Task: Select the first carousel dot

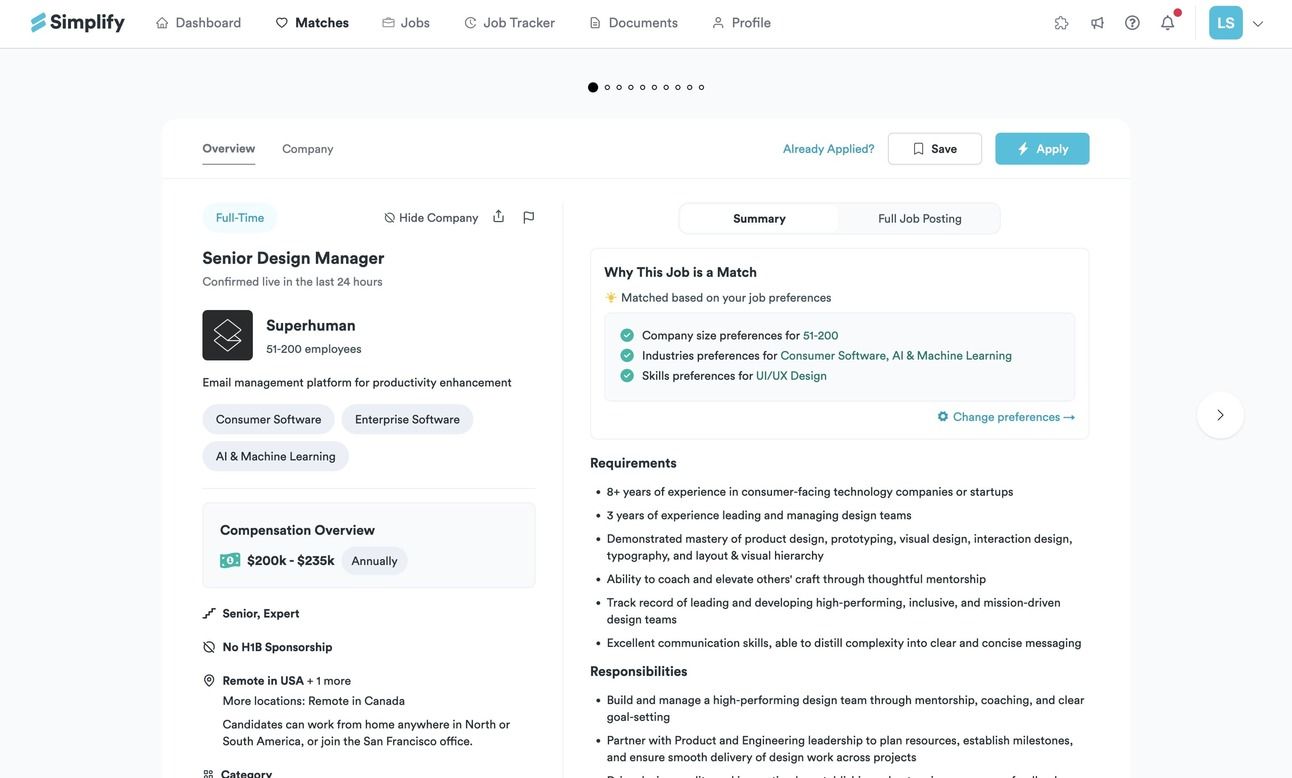Action: (x=593, y=87)
